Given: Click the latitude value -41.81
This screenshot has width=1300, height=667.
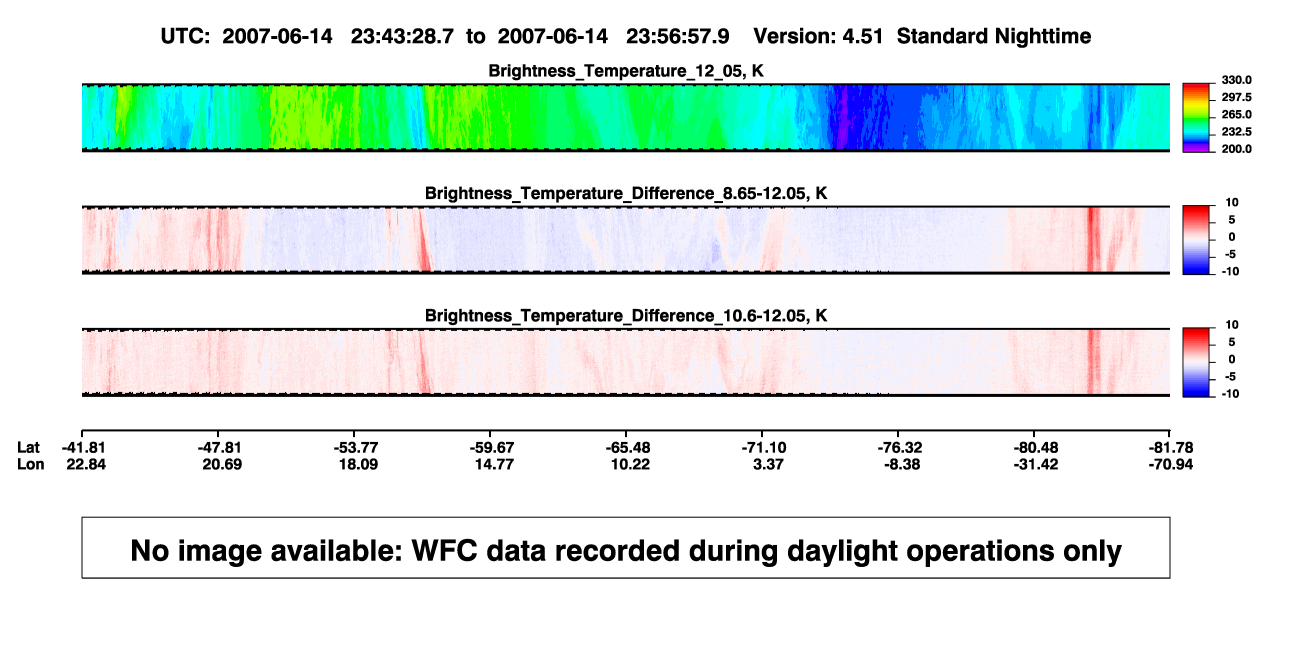Looking at the screenshot, I should (85, 447).
